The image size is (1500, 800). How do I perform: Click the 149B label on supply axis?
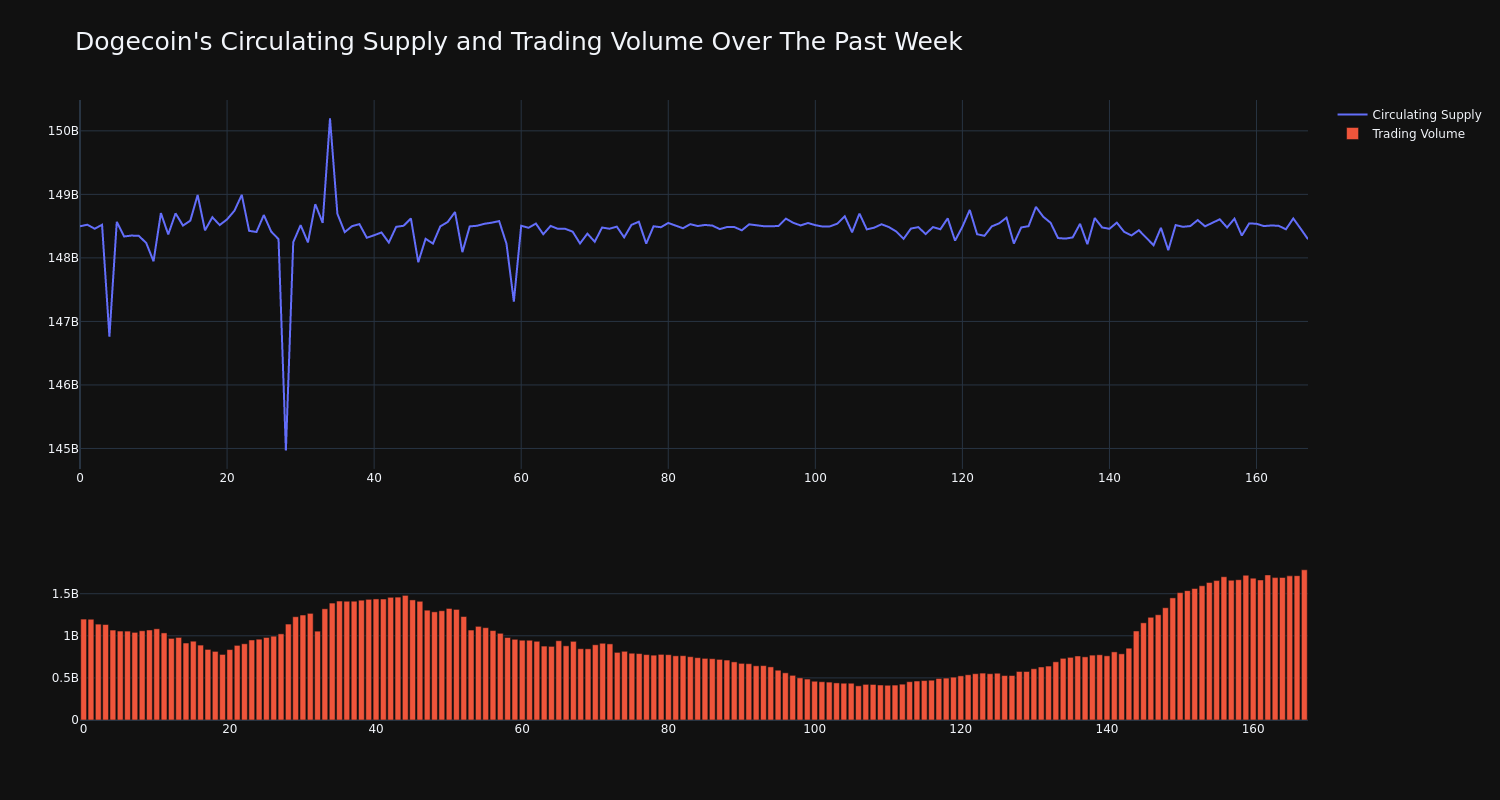(x=63, y=194)
